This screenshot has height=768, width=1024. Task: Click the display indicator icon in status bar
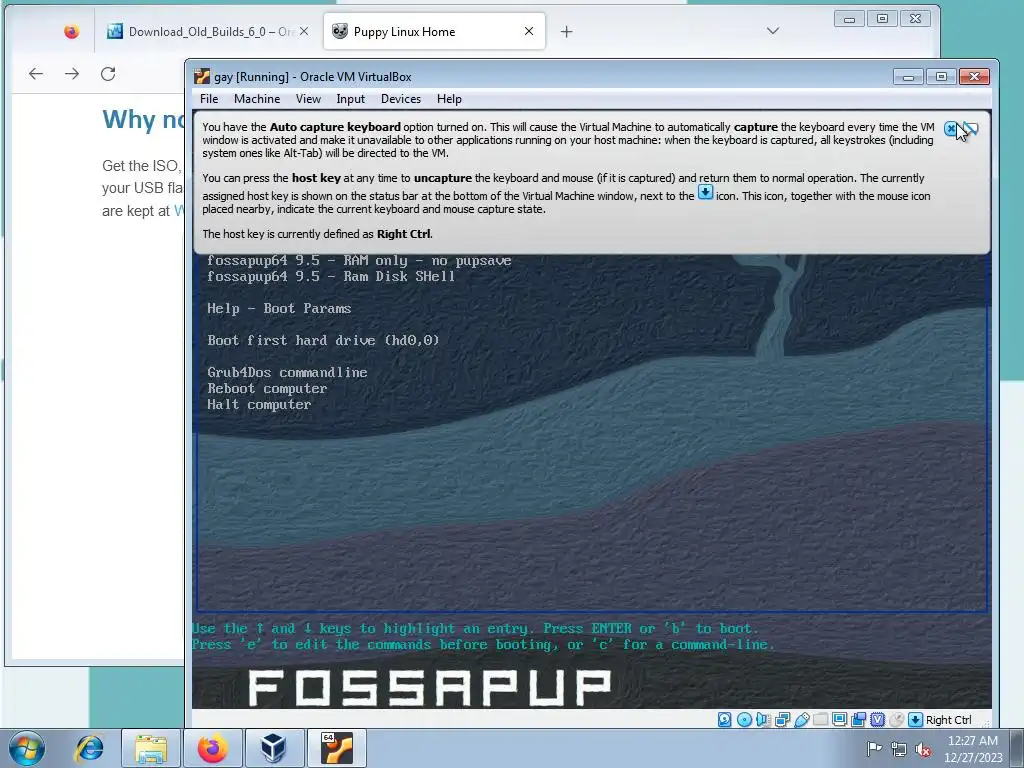840,720
